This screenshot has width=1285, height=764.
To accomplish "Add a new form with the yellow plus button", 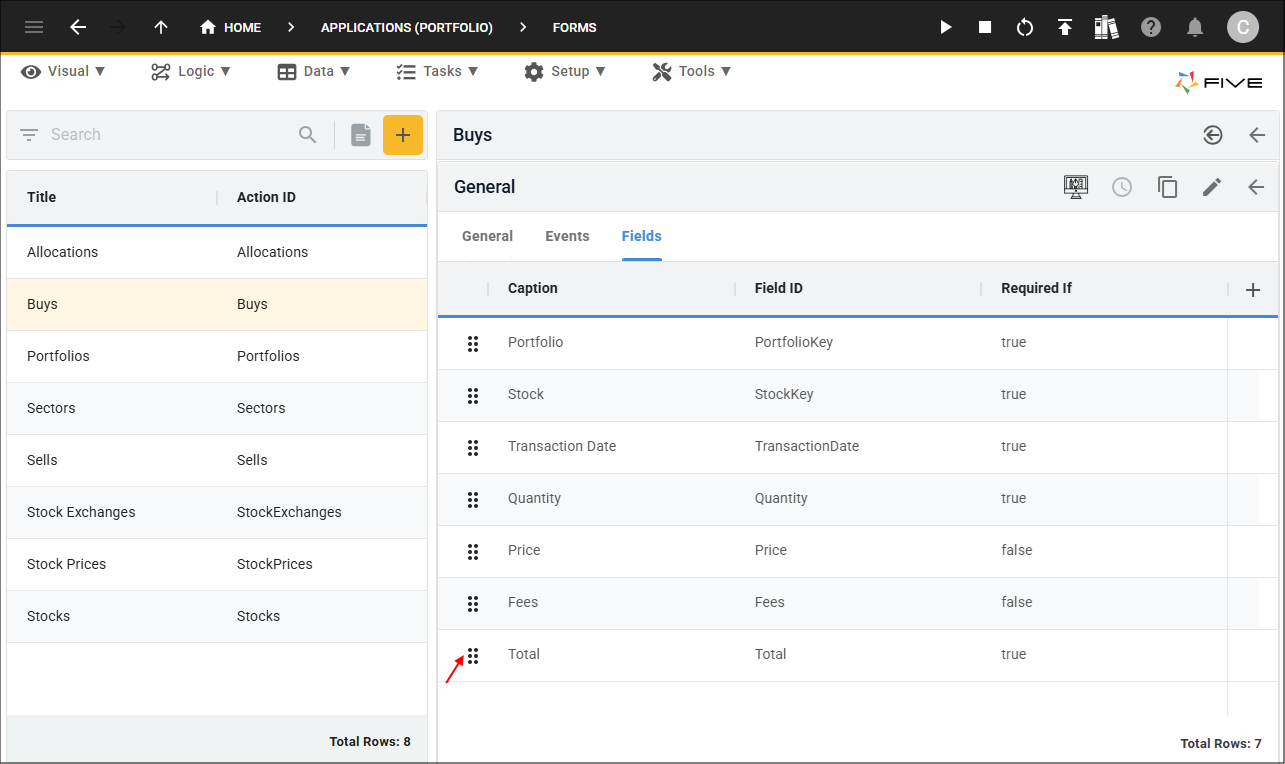I will [403, 135].
